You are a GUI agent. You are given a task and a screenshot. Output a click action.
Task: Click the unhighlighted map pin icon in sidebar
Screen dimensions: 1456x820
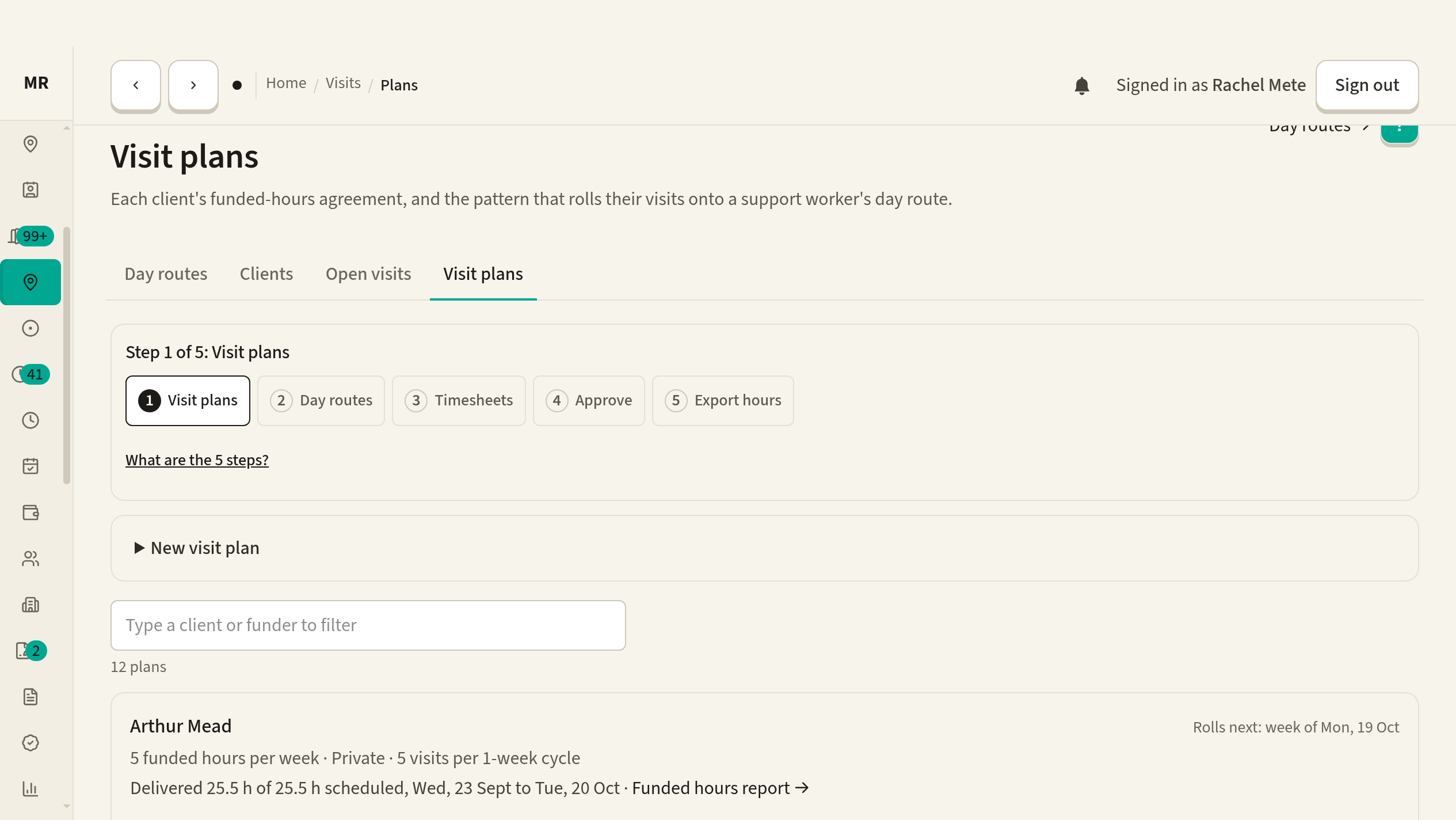pos(31,144)
